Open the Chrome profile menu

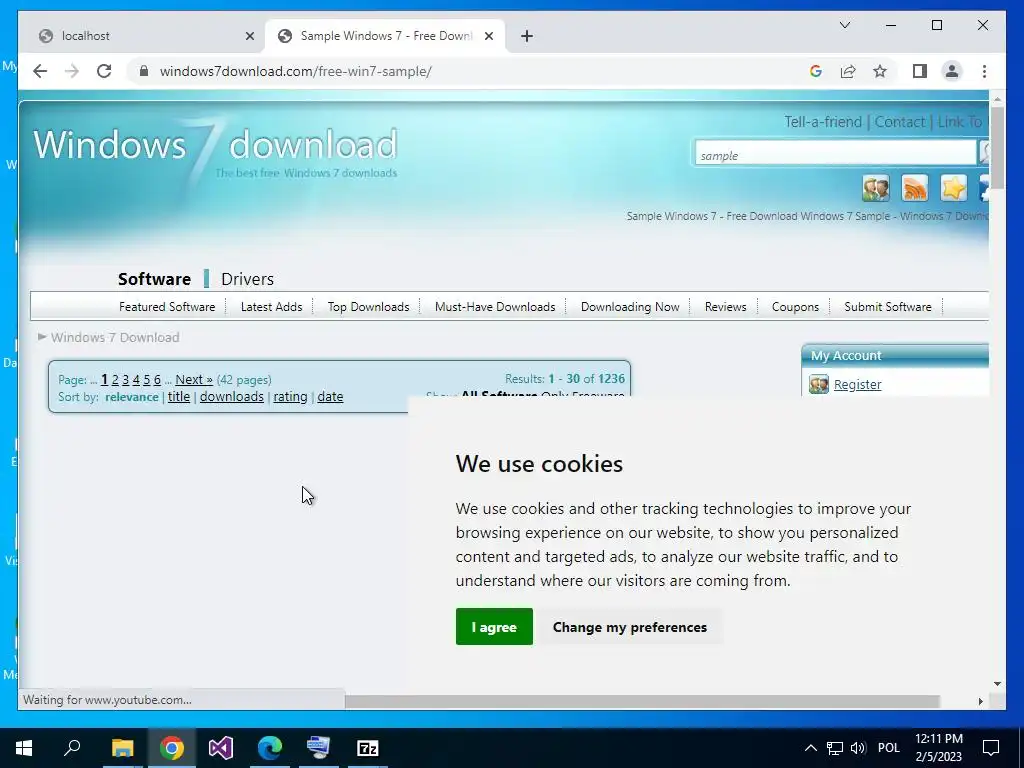(x=952, y=71)
